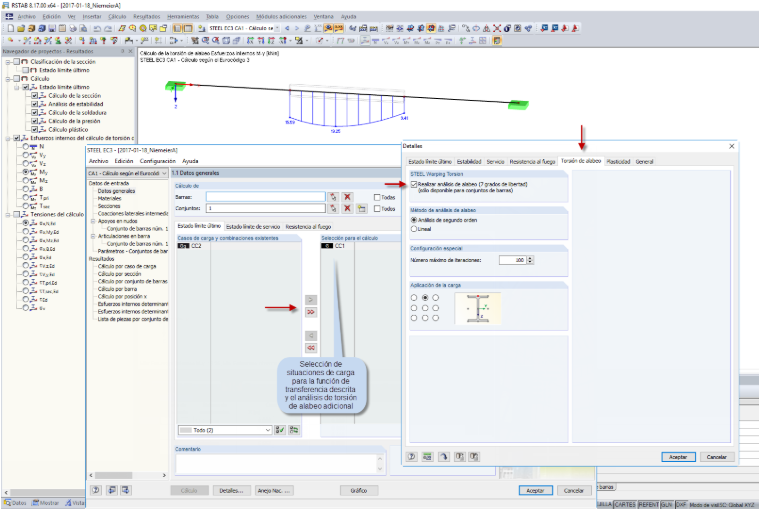
Task: Click the next-case blue arrow beside the STEEL EC3 combo
Action: click(x=297, y=29)
